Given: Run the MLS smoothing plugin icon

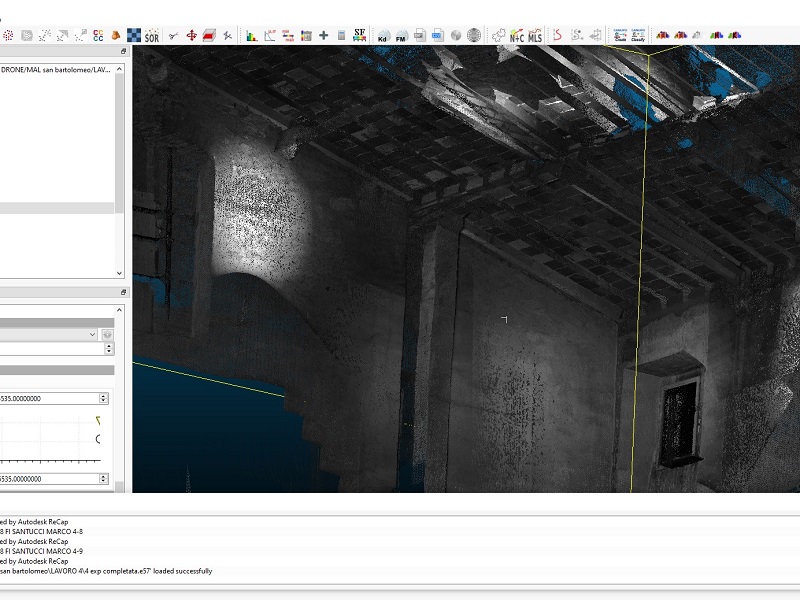Looking at the screenshot, I should 535,36.
